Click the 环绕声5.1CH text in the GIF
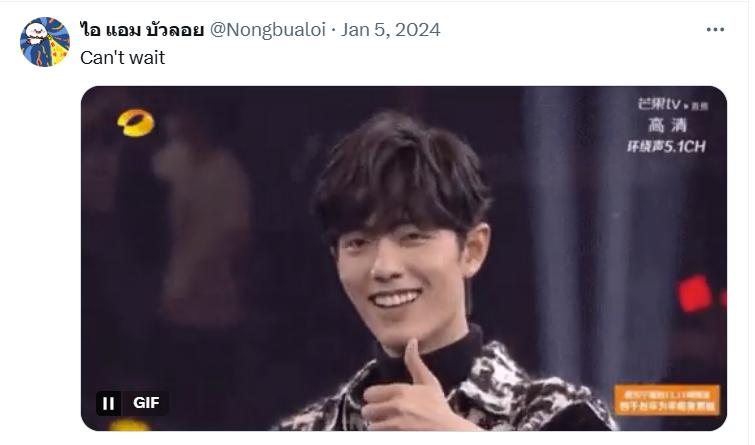Image resolution: width=755 pixels, height=445 pixels. pyautogui.click(x=666, y=146)
